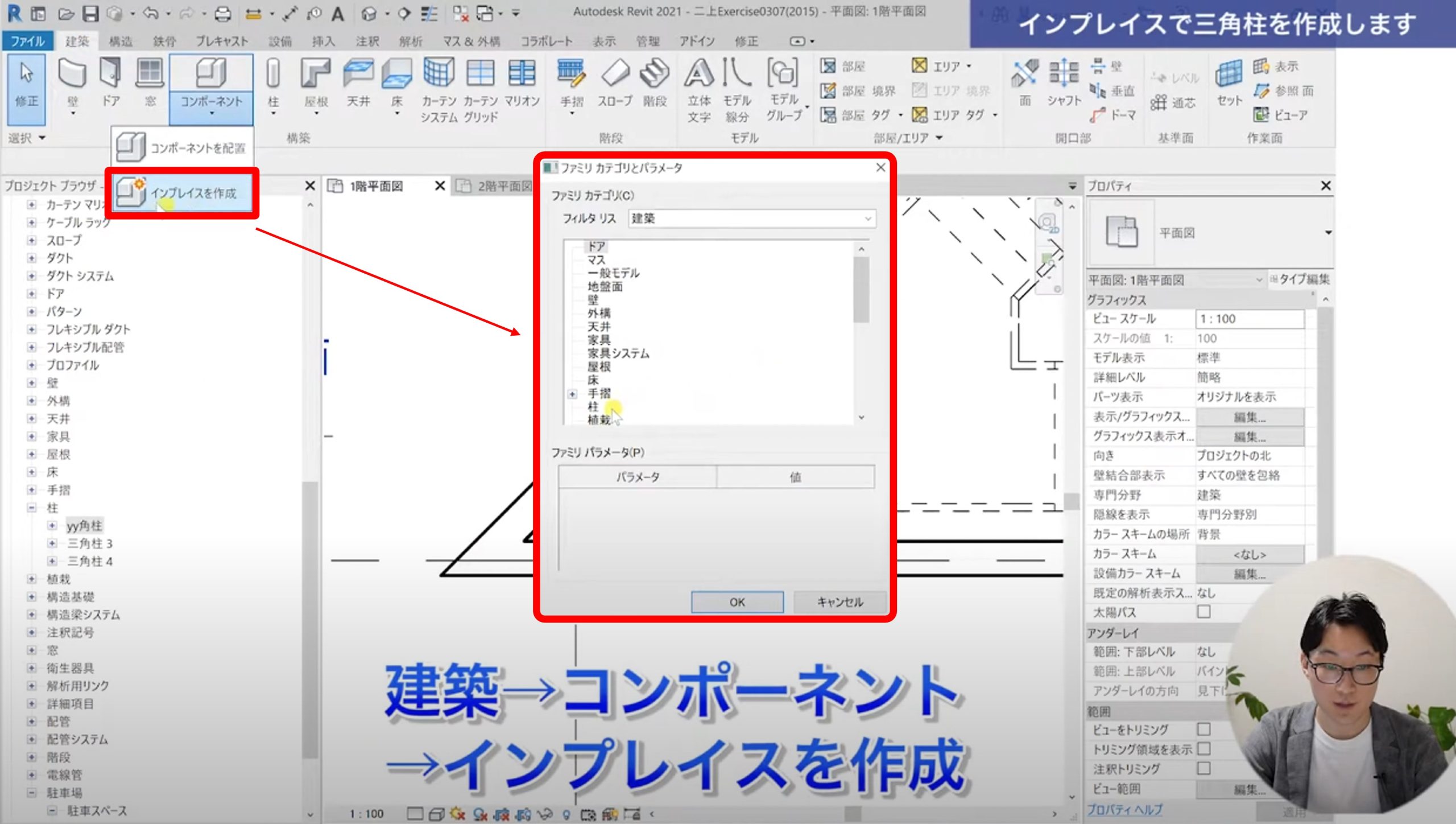Switch to the 2階平面図 view tab

(x=496, y=186)
